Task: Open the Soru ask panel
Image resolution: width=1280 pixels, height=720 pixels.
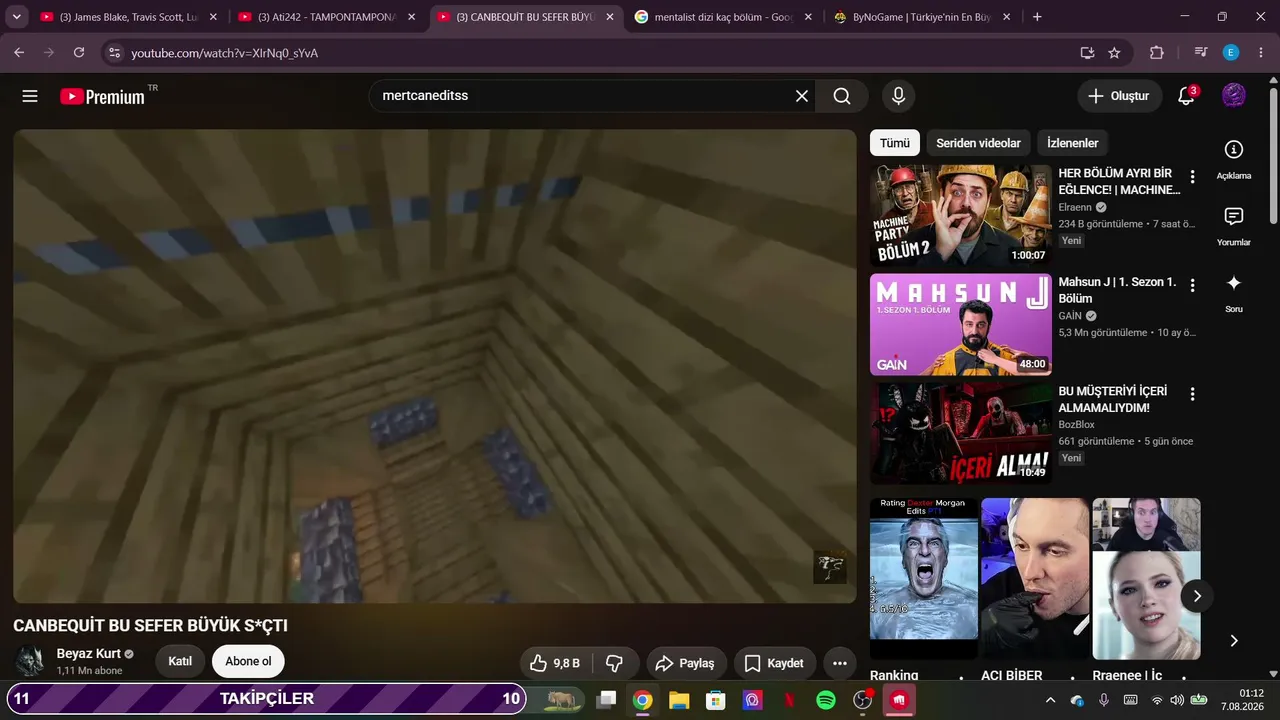Action: [1234, 294]
